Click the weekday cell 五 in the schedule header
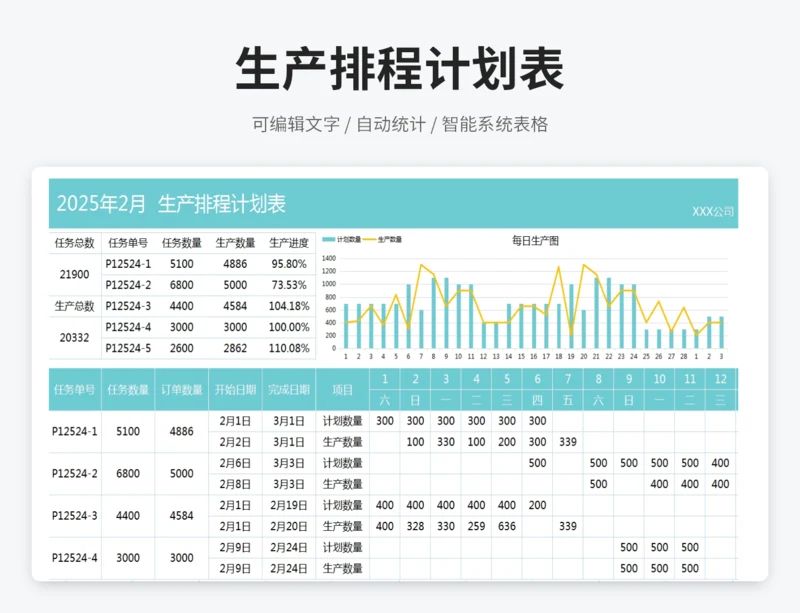800x613 pixels. 568,401
